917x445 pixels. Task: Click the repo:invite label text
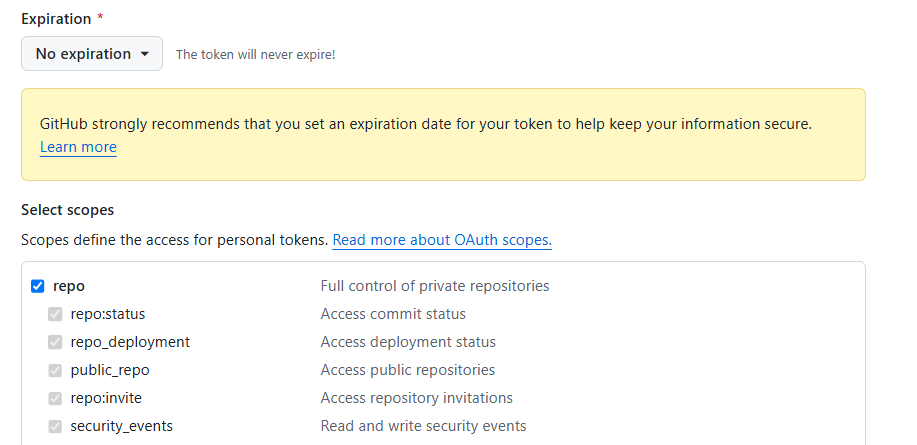coord(106,398)
